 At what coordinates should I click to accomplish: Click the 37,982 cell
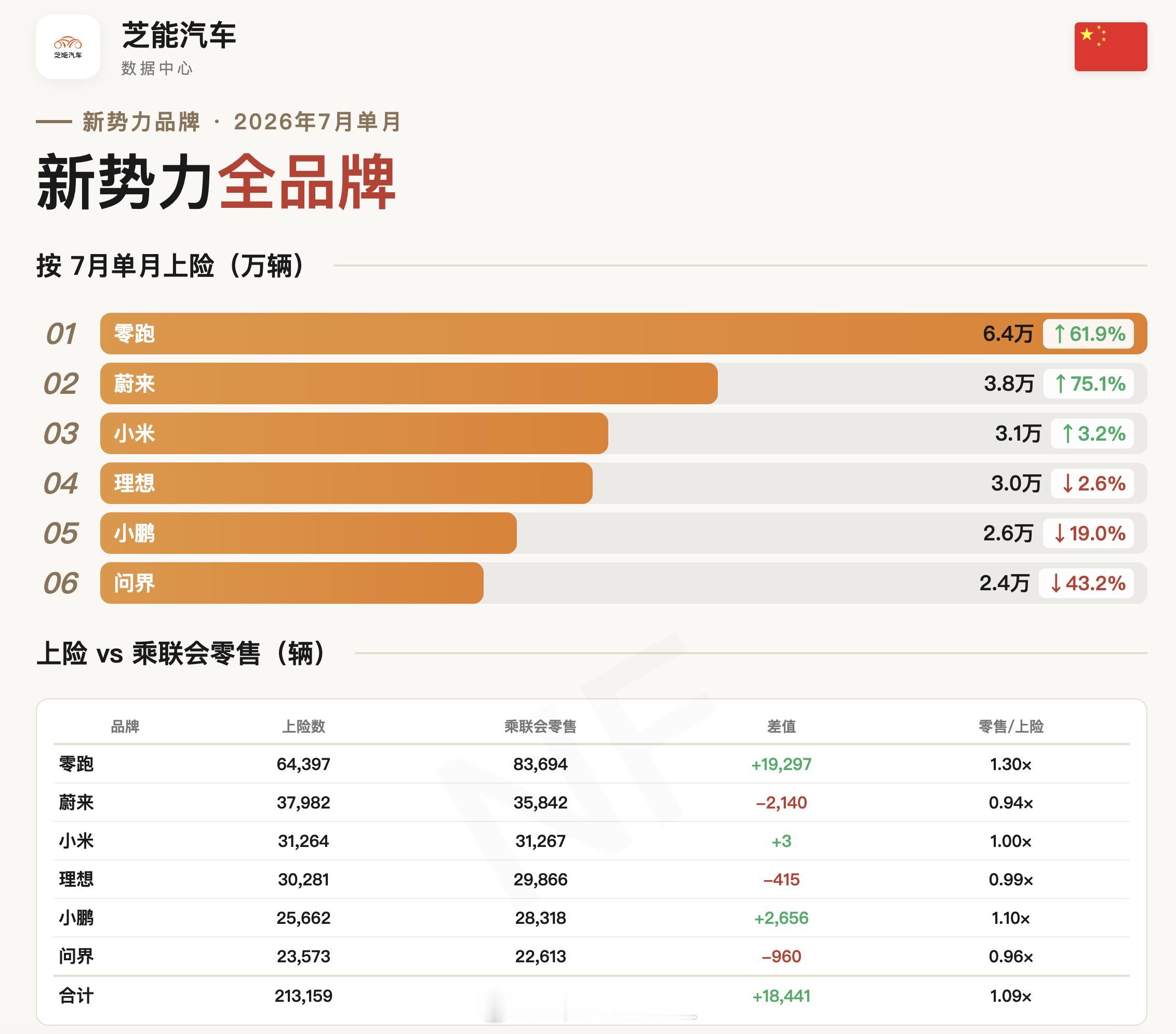coord(303,803)
